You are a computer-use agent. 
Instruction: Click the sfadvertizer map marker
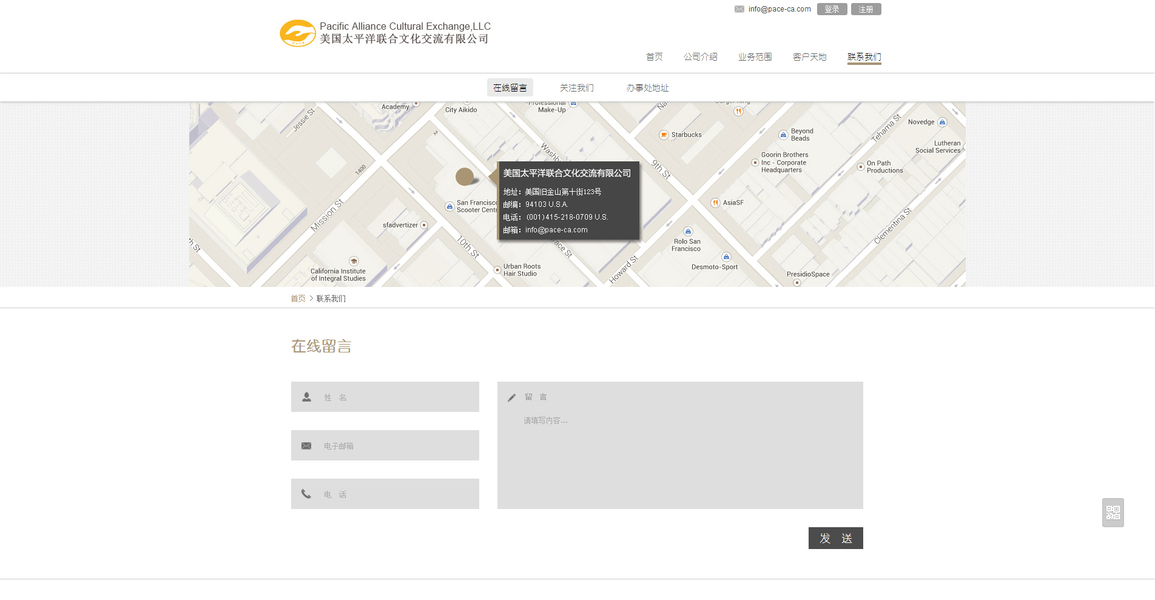coord(424,225)
